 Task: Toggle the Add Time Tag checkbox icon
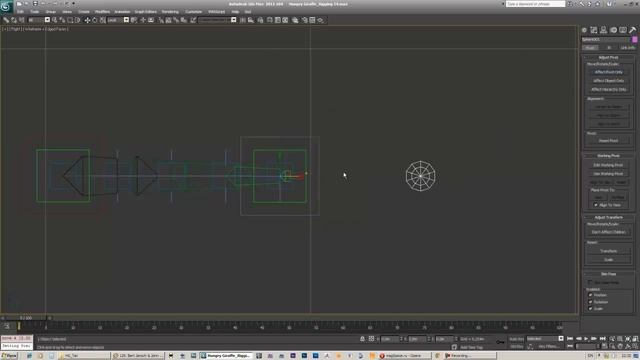click(x=454, y=347)
